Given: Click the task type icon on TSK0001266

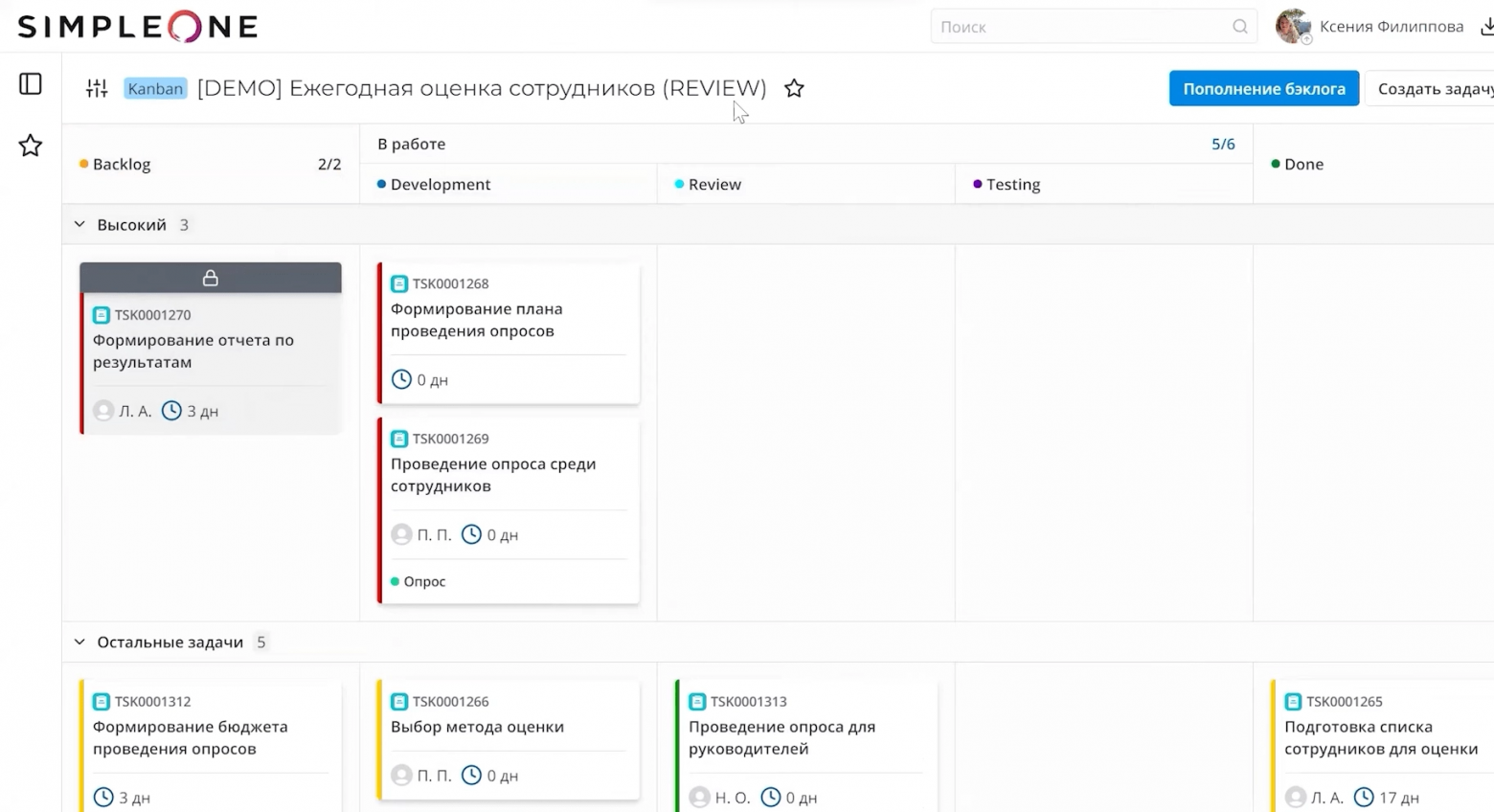Looking at the screenshot, I should [399, 701].
